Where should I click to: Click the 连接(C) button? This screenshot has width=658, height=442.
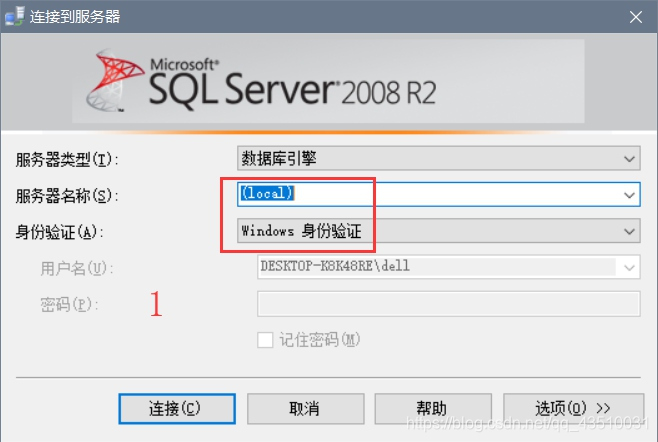(x=177, y=408)
